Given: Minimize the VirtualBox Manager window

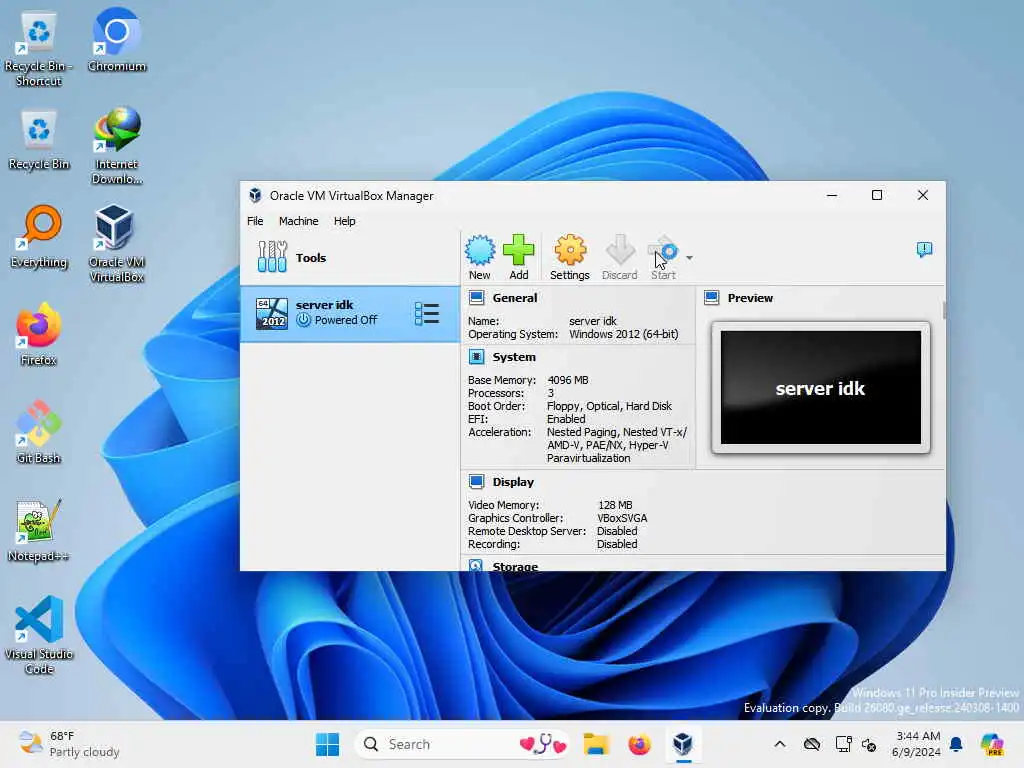Looking at the screenshot, I should [x=832, y=195].
